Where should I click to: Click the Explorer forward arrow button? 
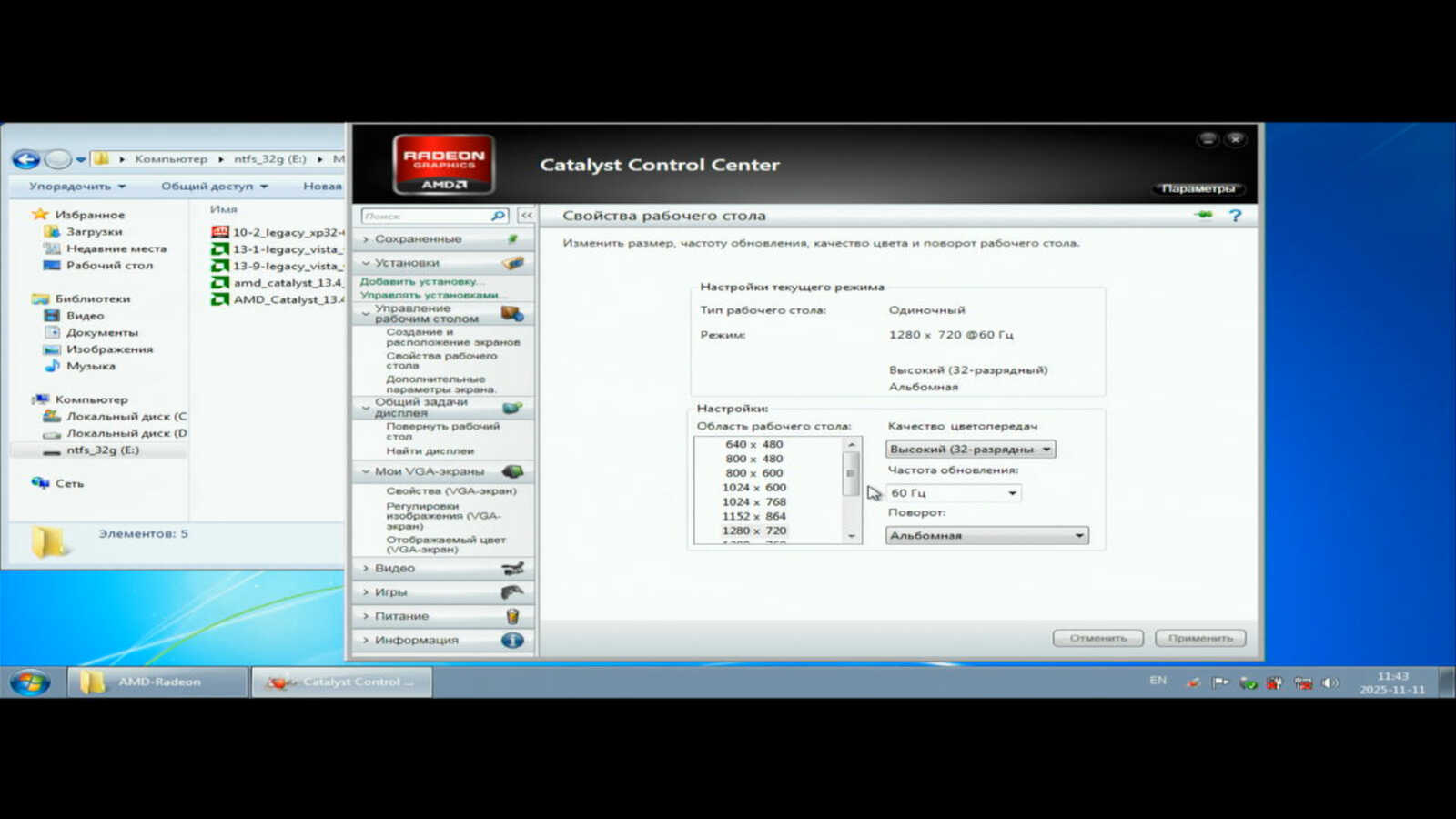[x=57, y=159]
